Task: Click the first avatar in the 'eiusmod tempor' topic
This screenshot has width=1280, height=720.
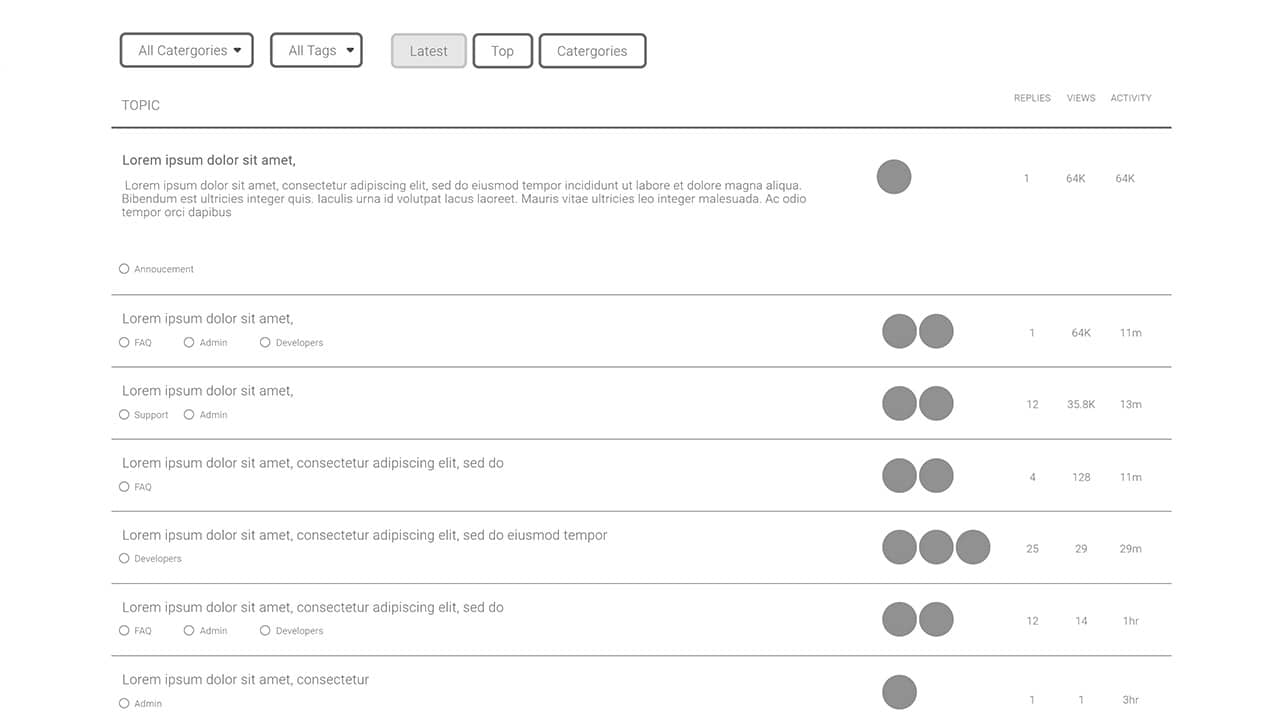Action: point(899,548)
